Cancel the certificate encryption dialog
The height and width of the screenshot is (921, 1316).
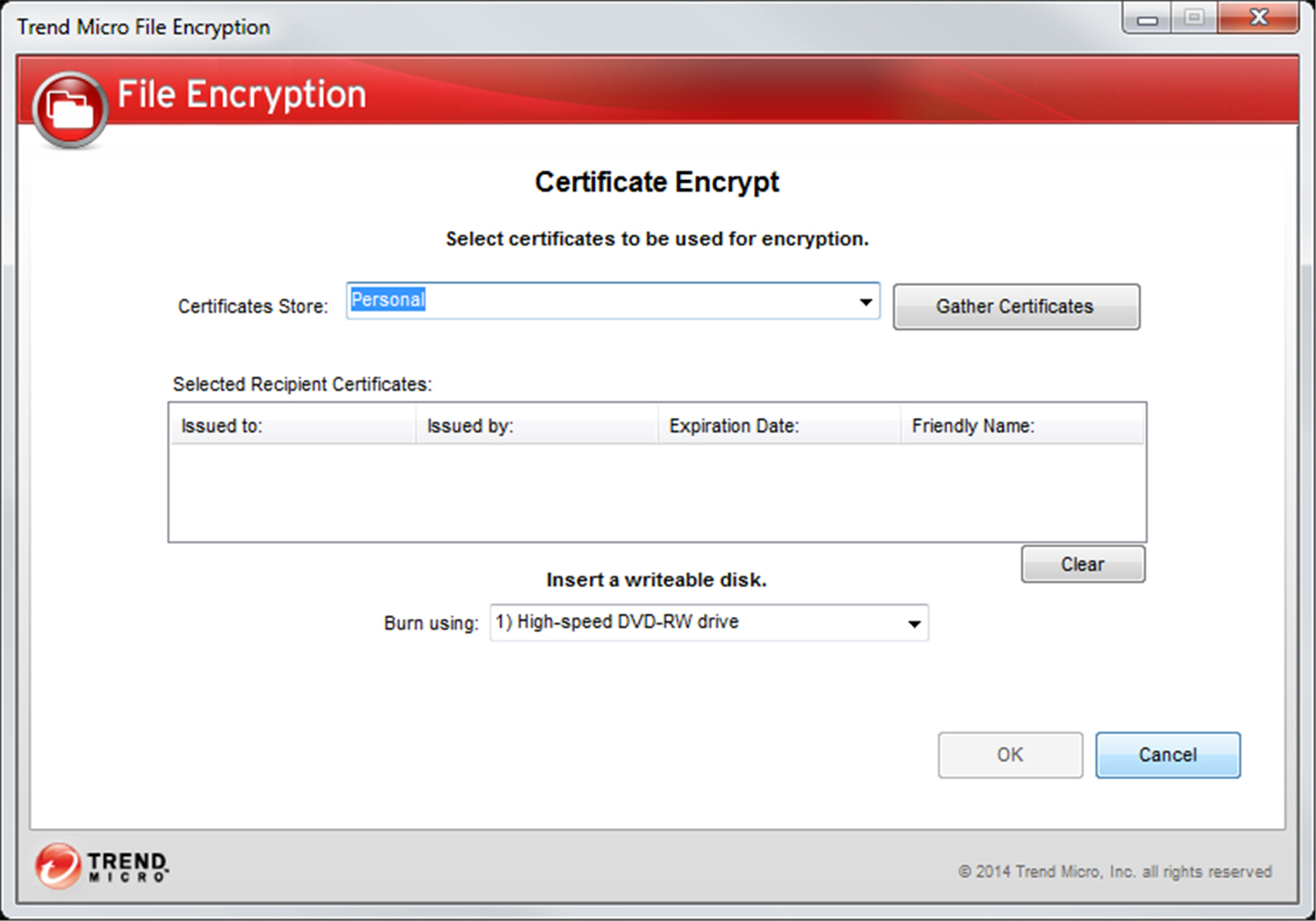tap(1167, 755)
